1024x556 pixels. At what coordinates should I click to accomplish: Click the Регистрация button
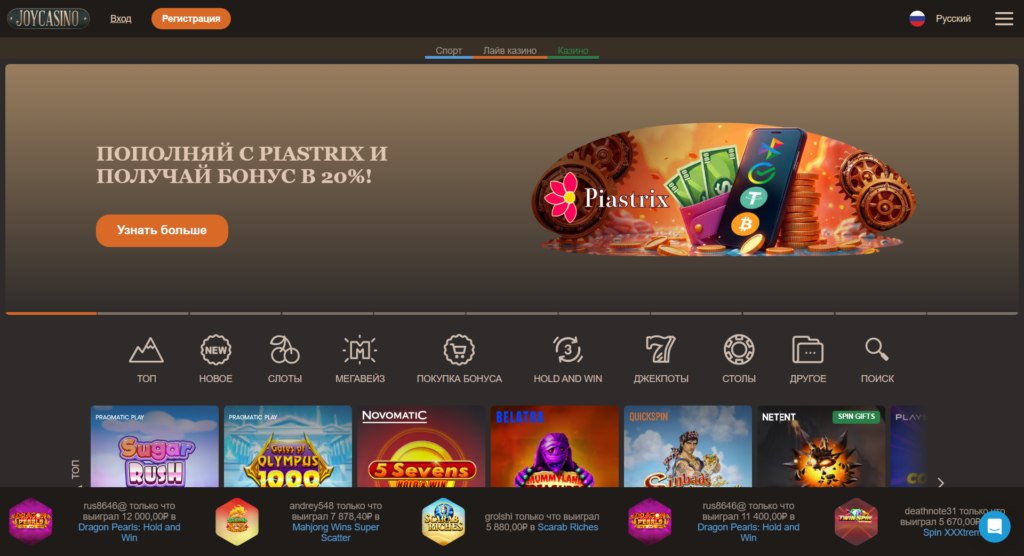point(191,18)
